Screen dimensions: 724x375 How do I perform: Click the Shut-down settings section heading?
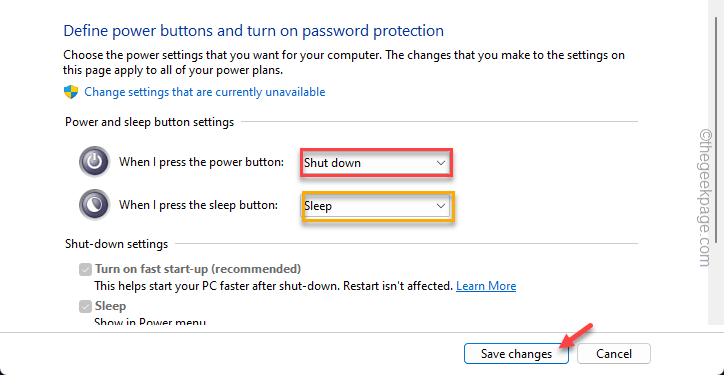click(x=116, y=243)
